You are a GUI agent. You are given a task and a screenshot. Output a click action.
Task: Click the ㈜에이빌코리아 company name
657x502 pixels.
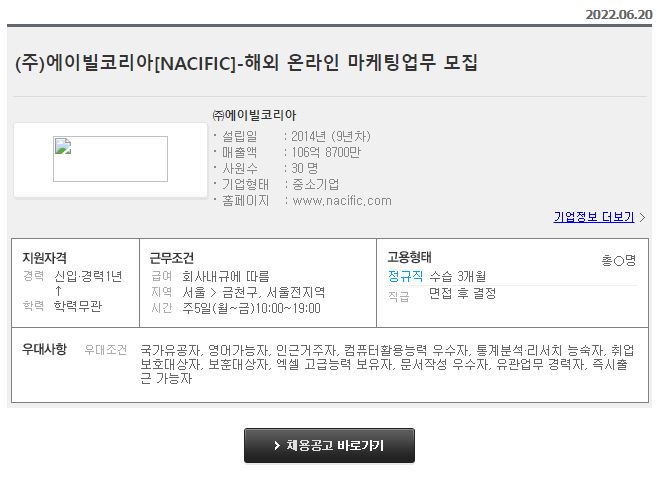point(254,115)
